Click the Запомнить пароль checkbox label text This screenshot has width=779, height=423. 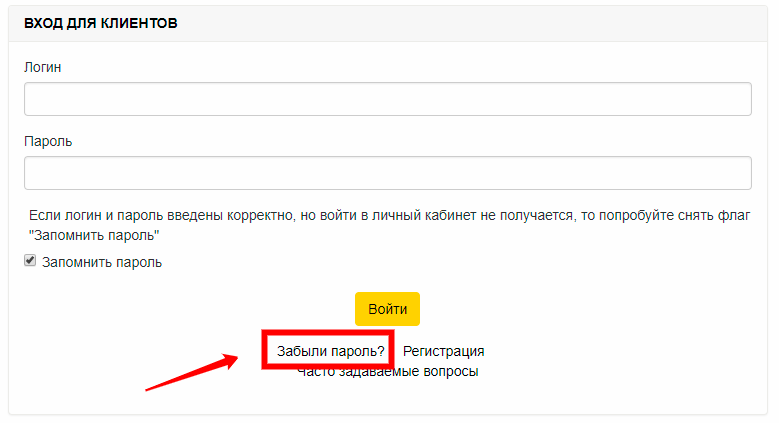coord(102,262)
